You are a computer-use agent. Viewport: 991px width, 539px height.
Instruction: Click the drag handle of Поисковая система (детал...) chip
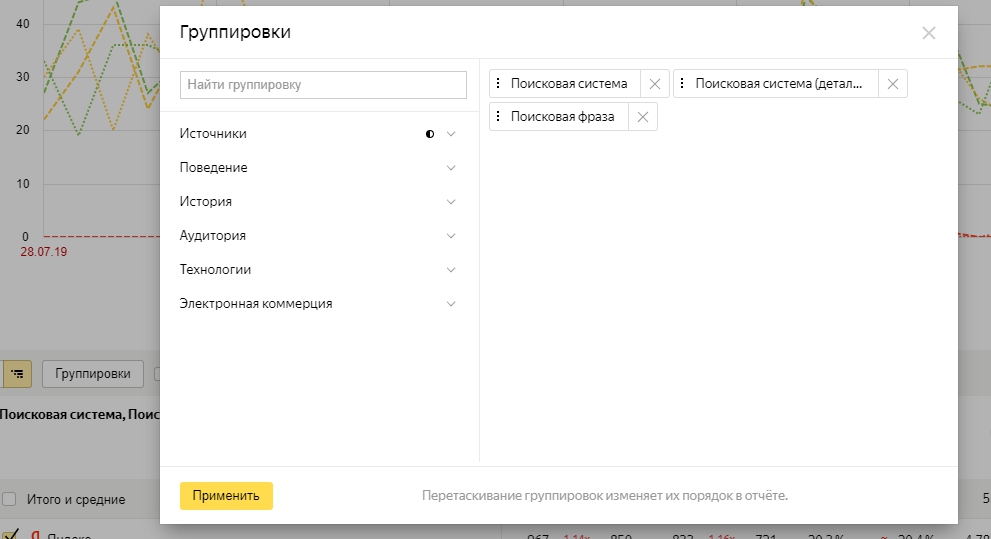point(683,84)
